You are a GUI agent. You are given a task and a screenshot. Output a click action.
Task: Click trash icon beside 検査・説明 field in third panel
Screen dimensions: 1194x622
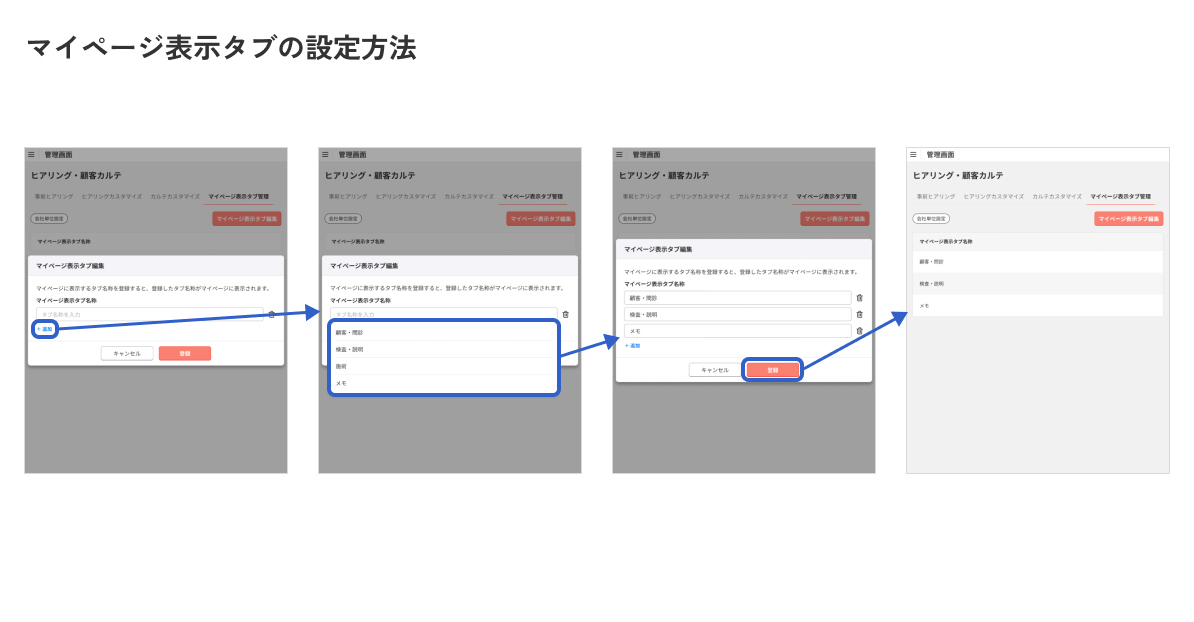(860, 314)
